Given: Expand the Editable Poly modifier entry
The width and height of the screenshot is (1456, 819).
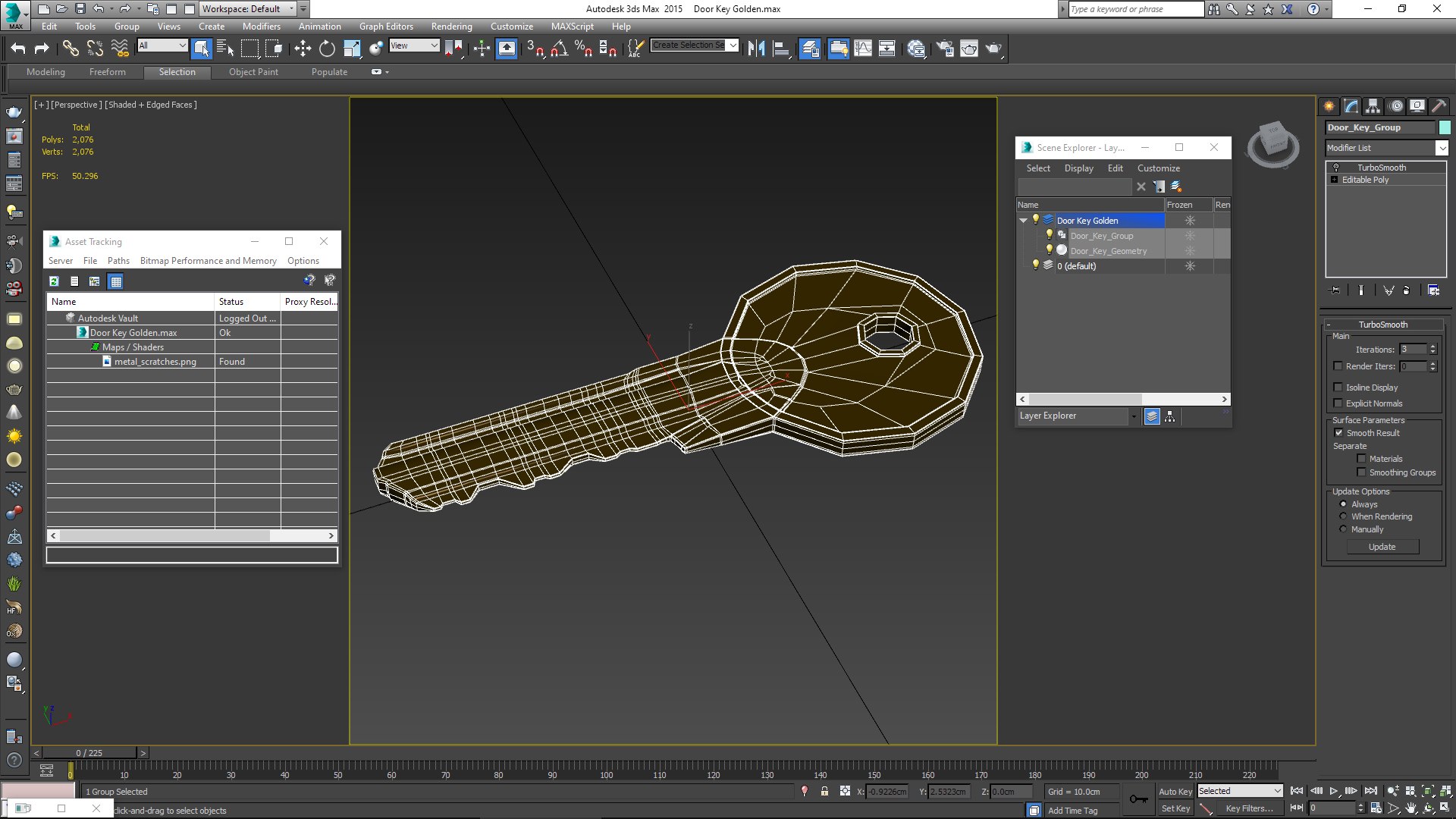Looking at the screenshot, I should [1334, 180].
